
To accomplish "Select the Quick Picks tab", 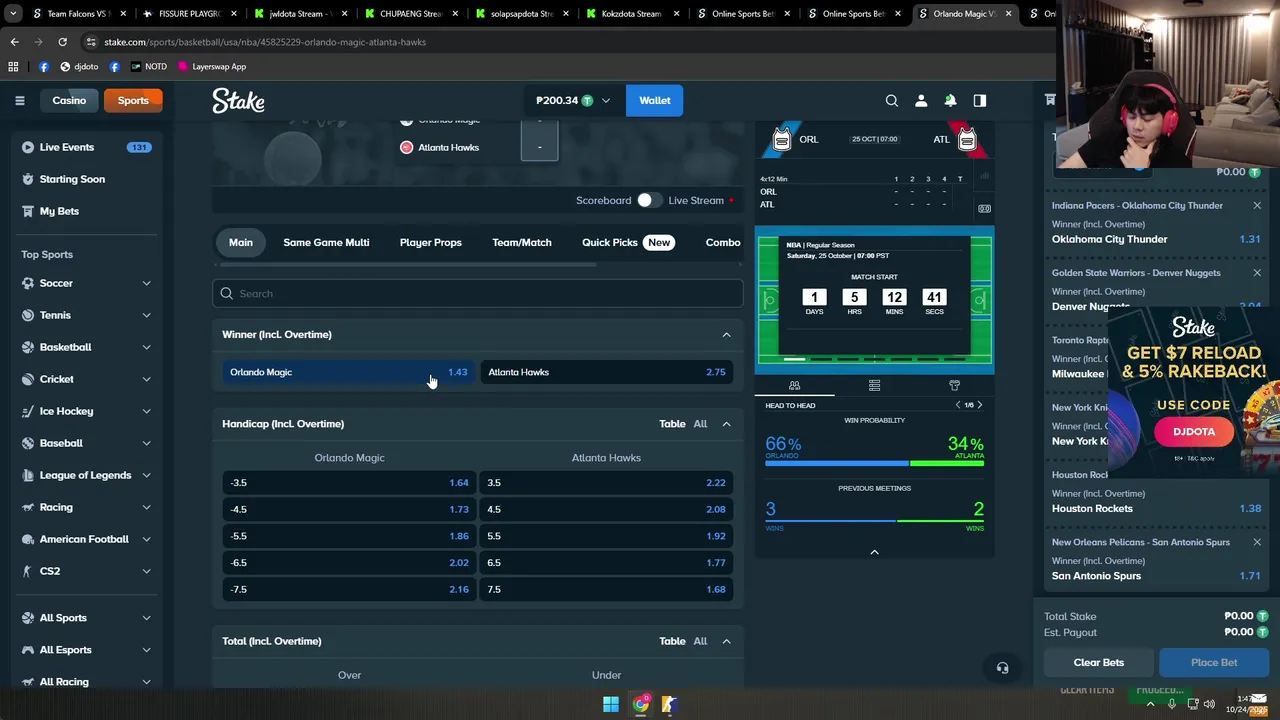I will (x=626, y=242).
